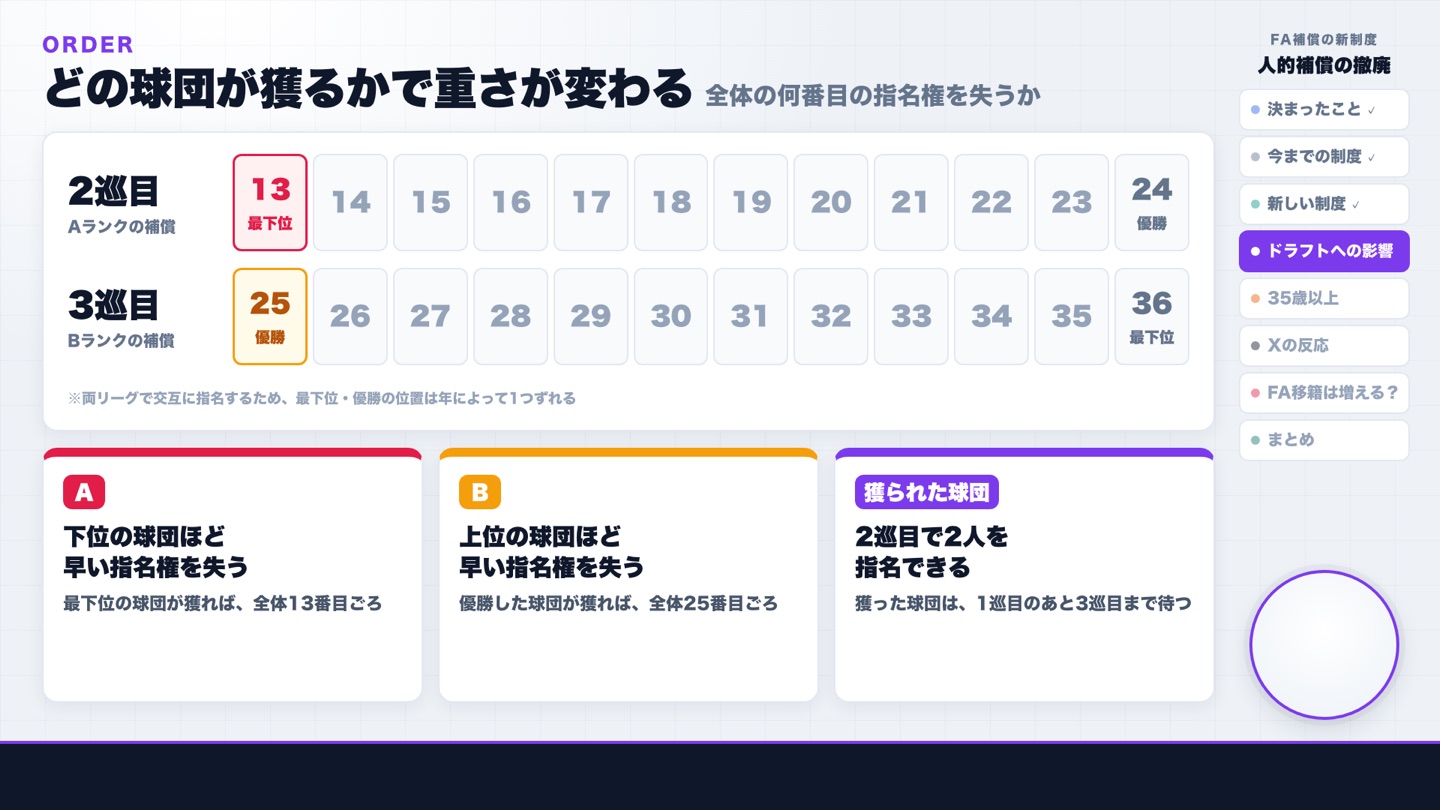Select the pick 18 cell

(671, 202)
